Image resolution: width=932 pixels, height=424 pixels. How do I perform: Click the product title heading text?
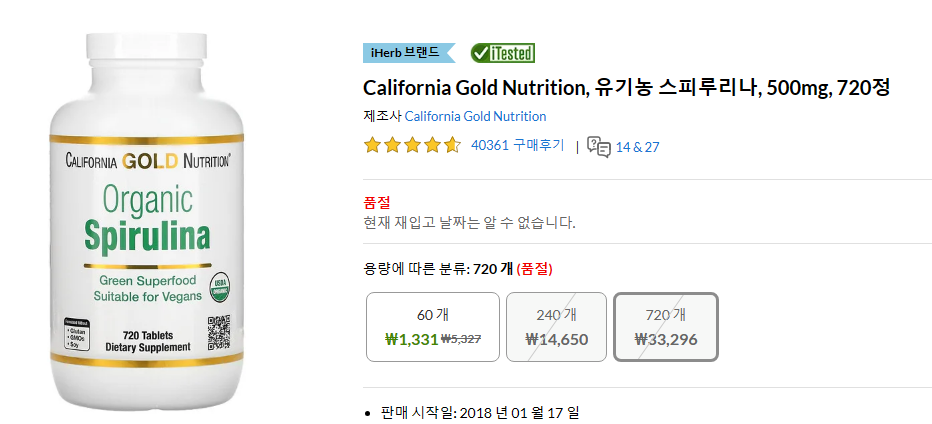pos(626,88)
